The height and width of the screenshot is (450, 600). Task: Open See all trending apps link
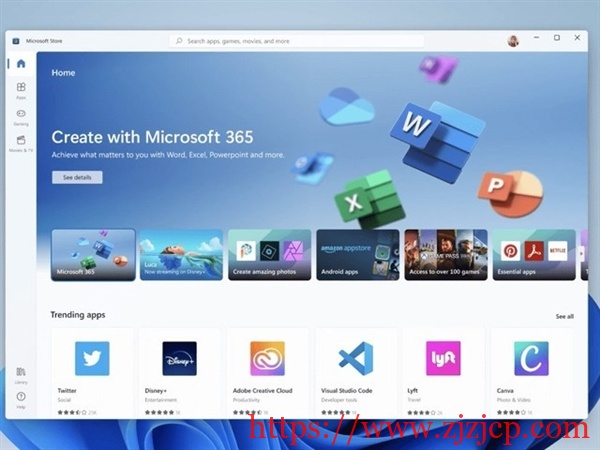pos(564,316)
